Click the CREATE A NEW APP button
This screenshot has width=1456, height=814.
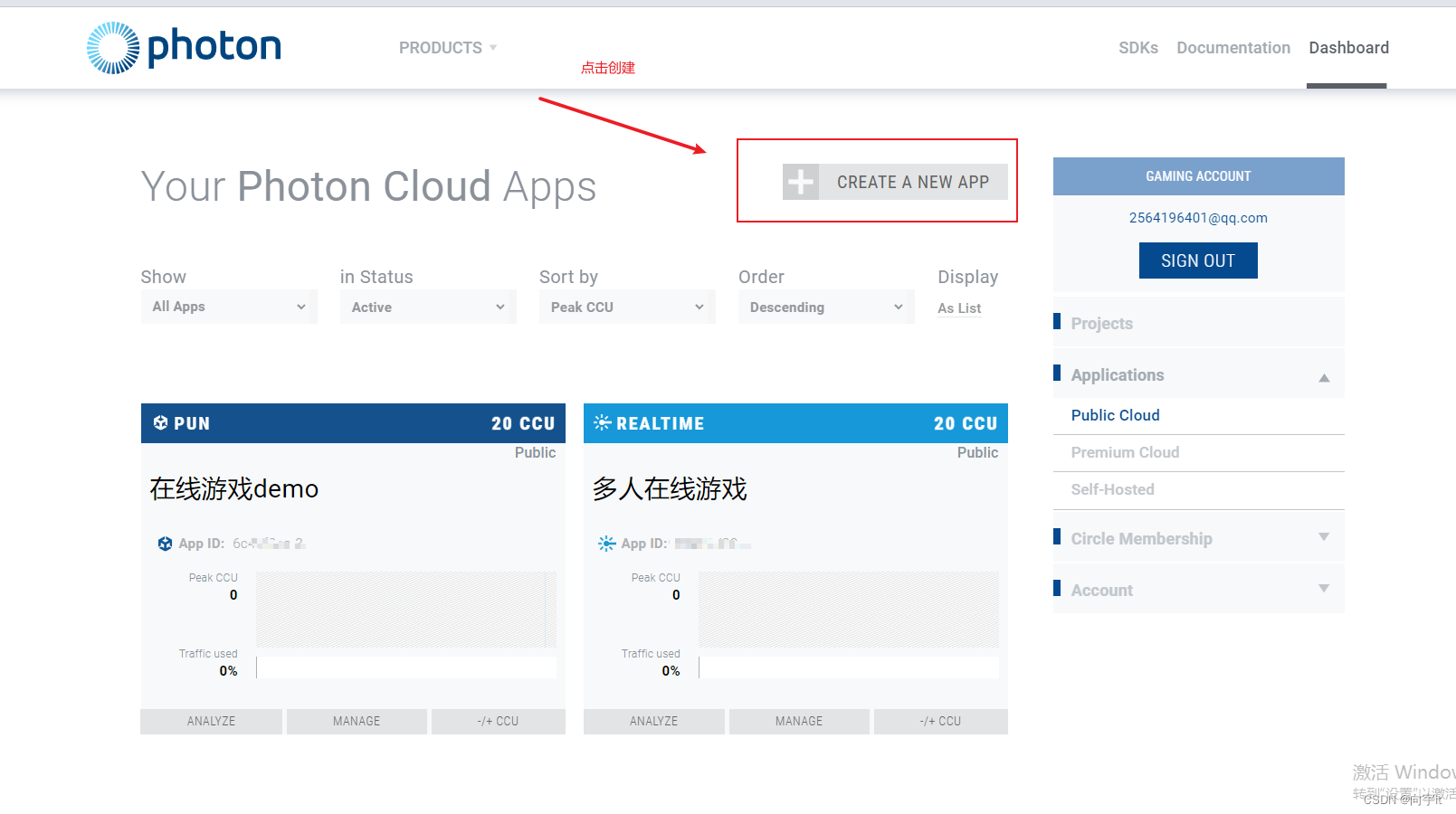click(x=895, y=182)
